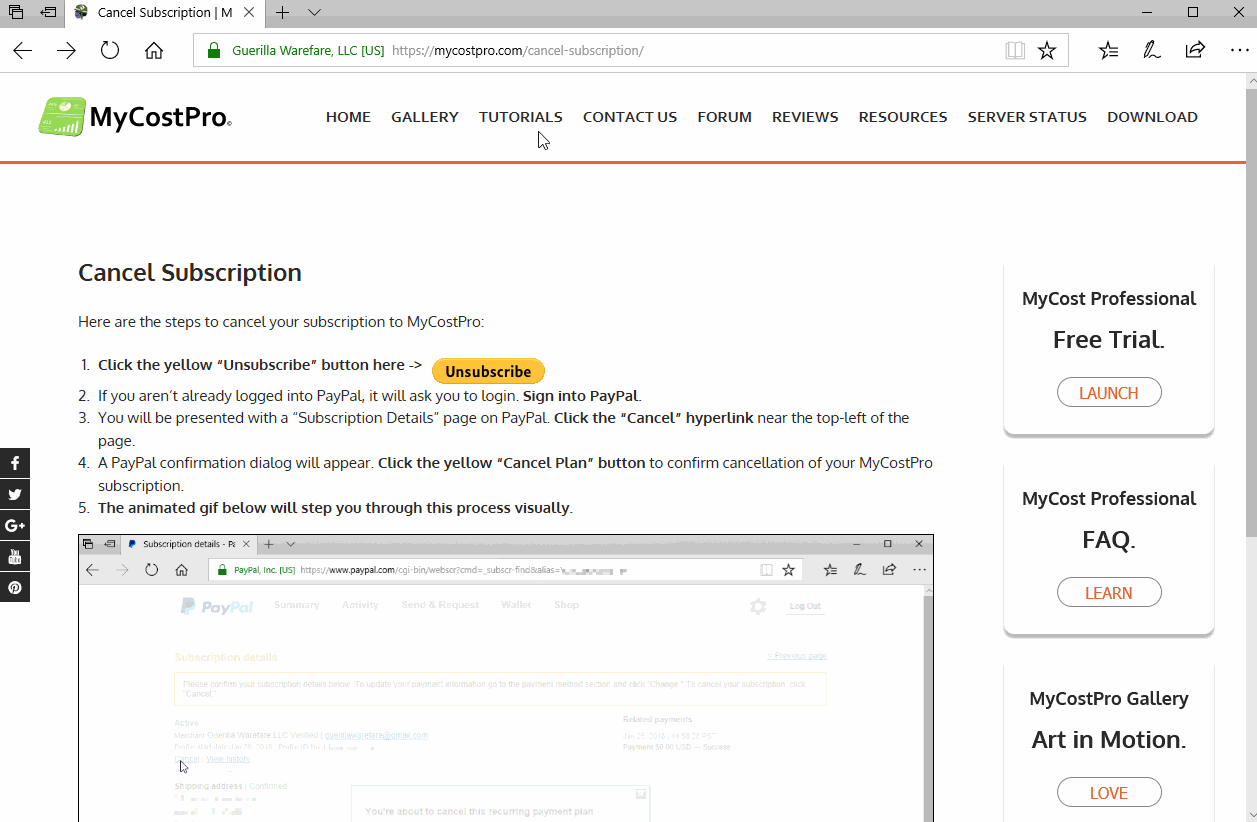Open the SERVER STATUS menu item

click(x=1027, y=117)
